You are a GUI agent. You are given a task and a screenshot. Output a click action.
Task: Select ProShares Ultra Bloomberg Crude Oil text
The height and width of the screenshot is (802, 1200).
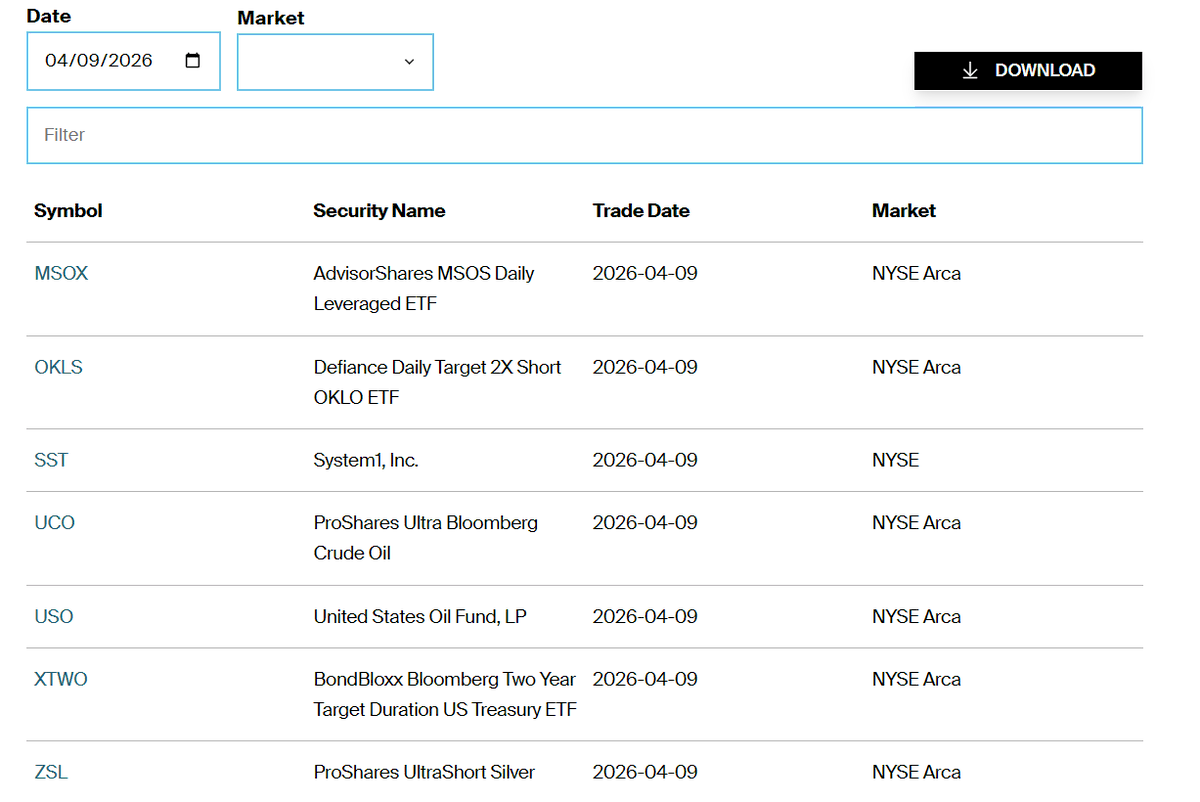[x=425, y=537]
